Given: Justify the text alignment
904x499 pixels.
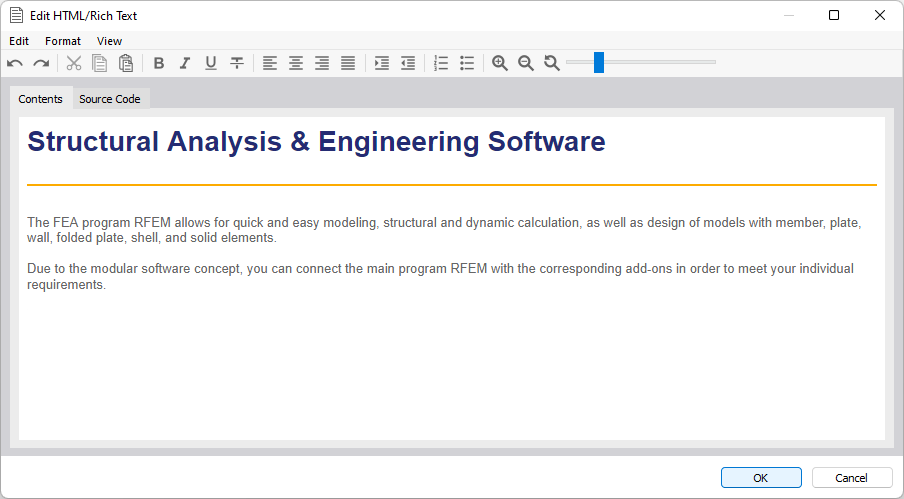Looking at the screenshot, I should [x=348, y=63].
